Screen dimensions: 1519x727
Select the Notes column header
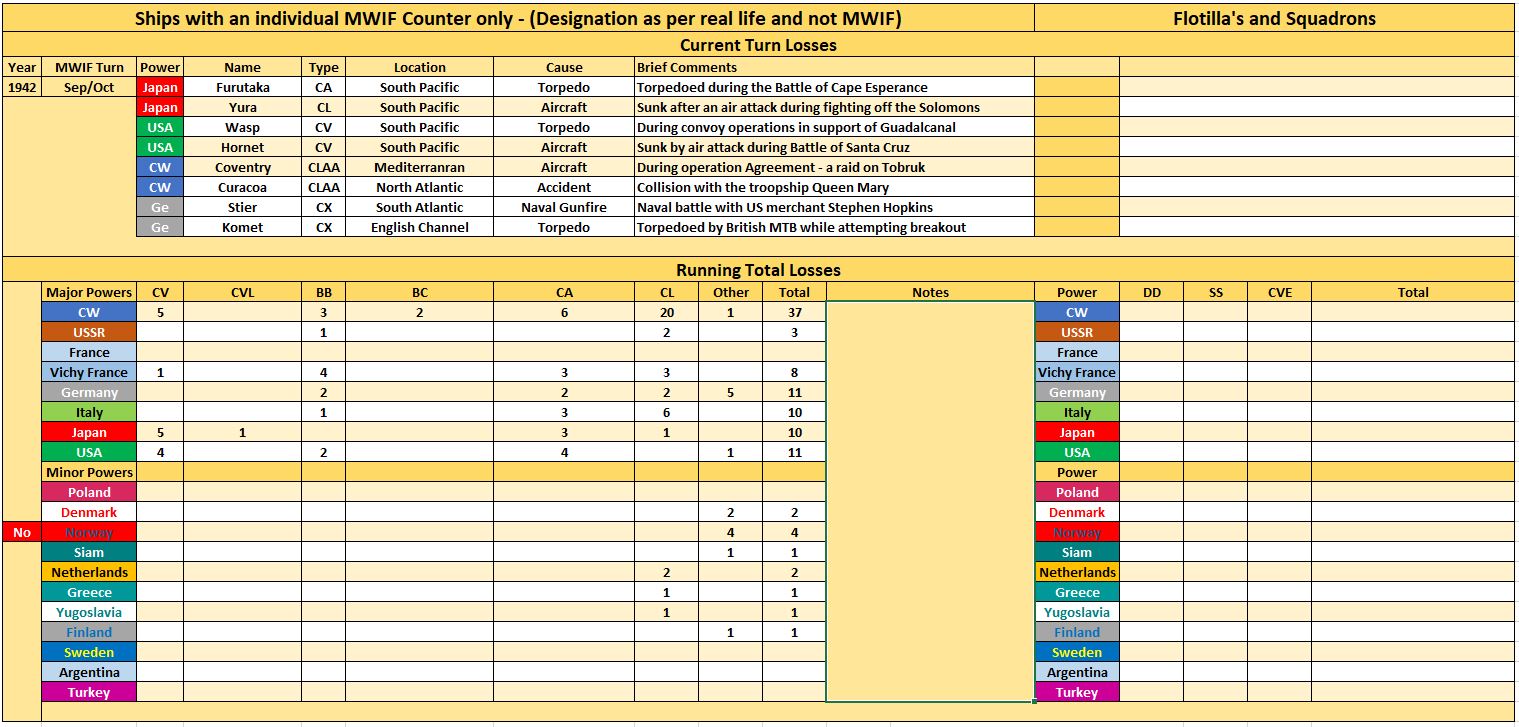[x=930, y=292]
